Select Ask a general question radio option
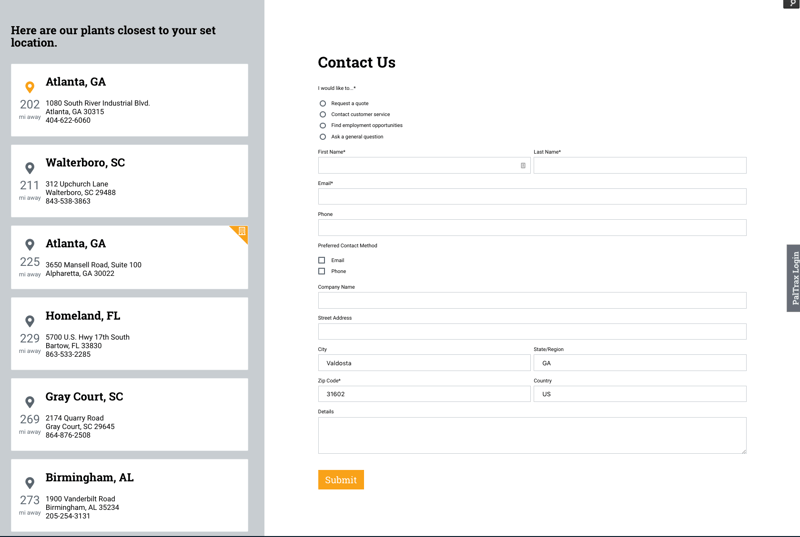This screenshot has width=800, height=537. point(322,137)
